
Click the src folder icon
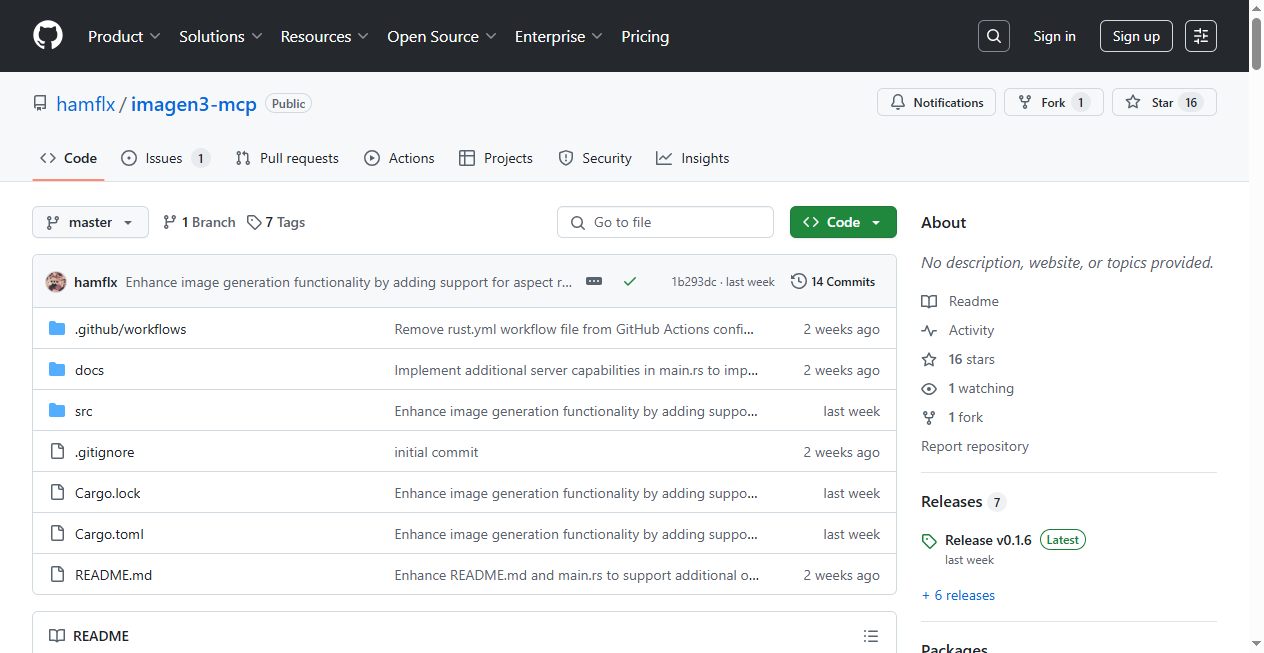click(x=57, y=411)
